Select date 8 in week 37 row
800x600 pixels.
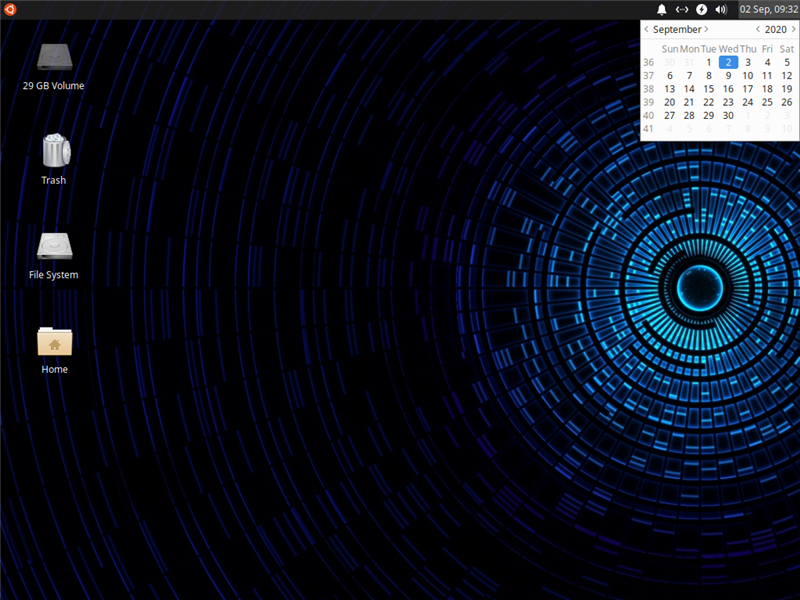pyautogui.click(x=709, y=76)
